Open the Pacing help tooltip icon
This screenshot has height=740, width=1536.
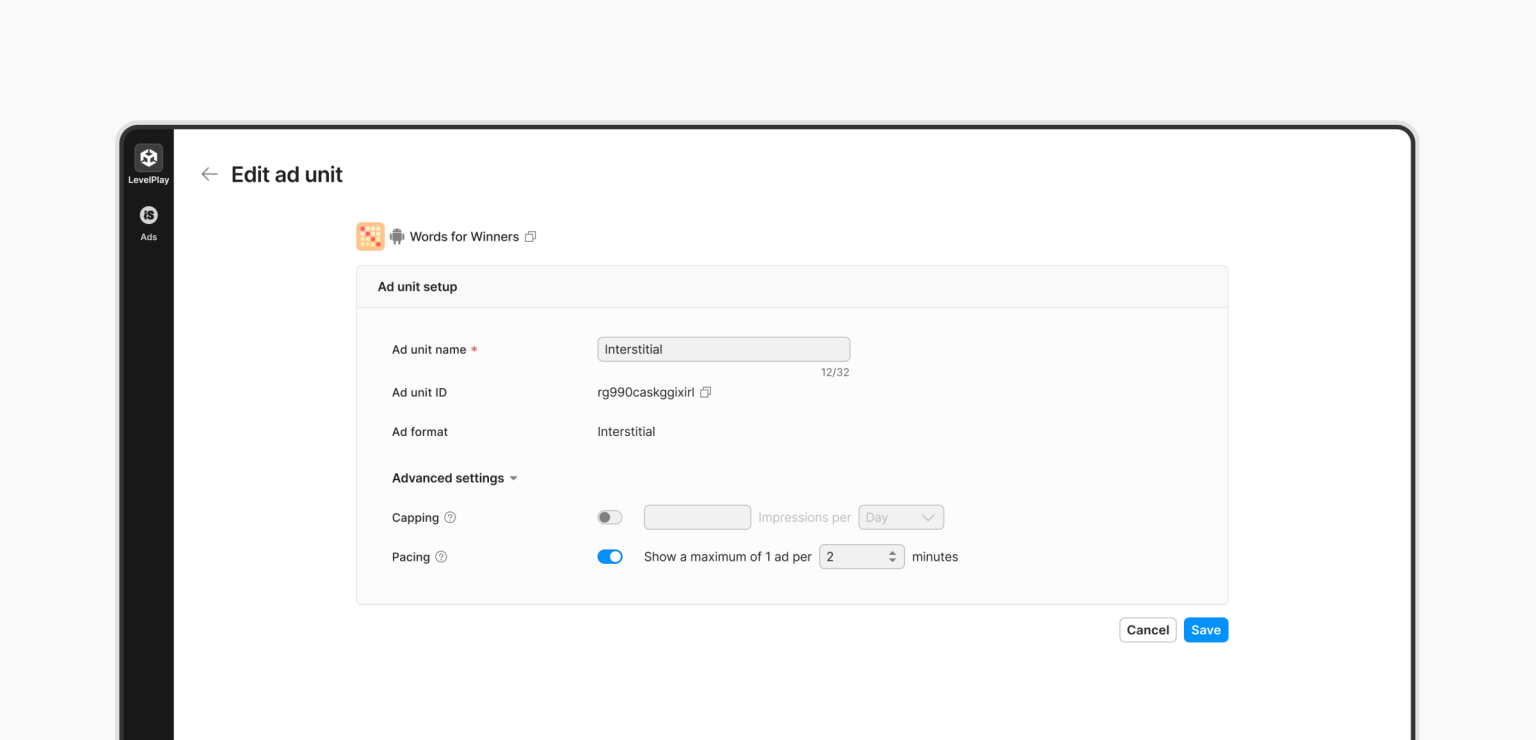440,557
